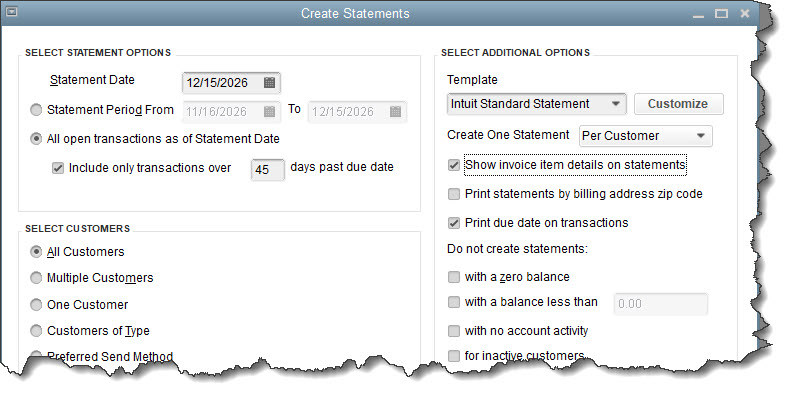
Task: Enable Print statements by billing address zip code
Action: click(x=455, y=193)
